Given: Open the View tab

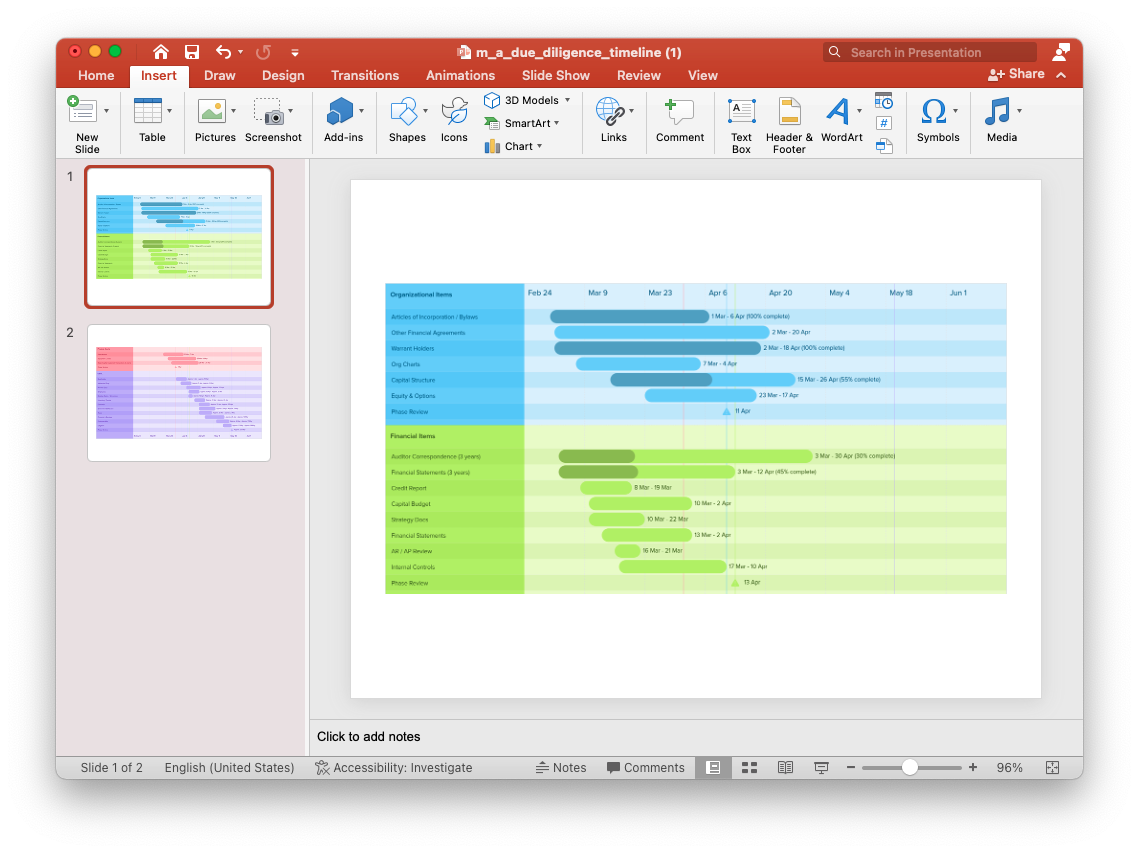Looking at the screenshot, I should [x=702, y=76].
